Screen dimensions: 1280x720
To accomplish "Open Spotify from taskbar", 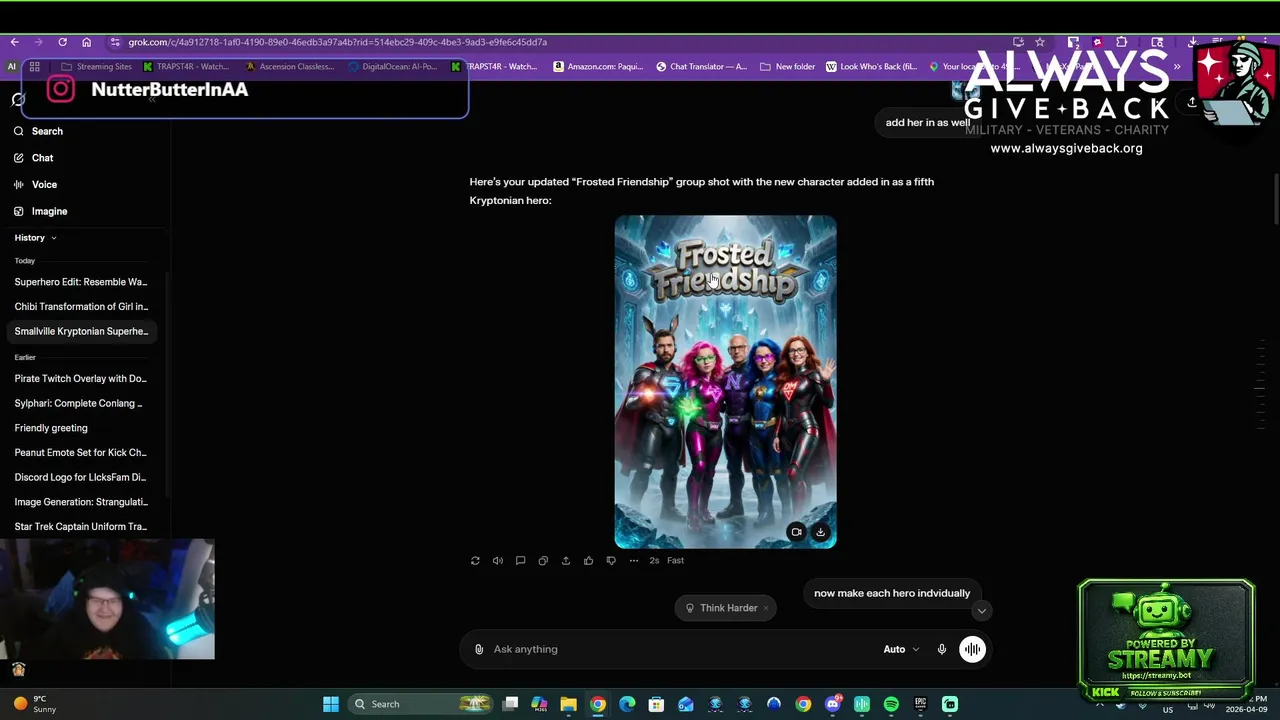I will coord(891,704).
